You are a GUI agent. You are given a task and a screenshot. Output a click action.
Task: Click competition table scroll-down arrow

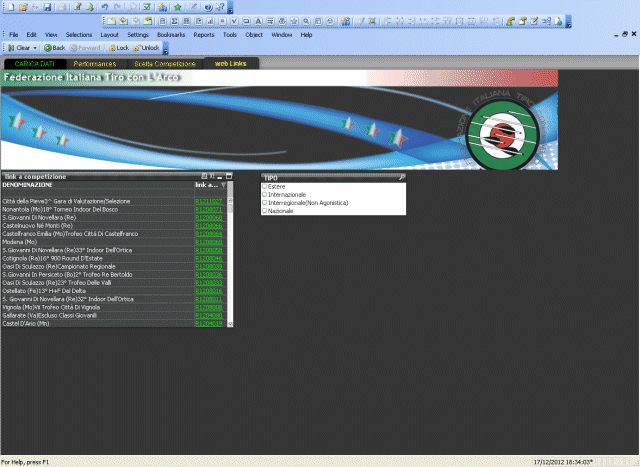pyautogui.click(x=230, y=324)
